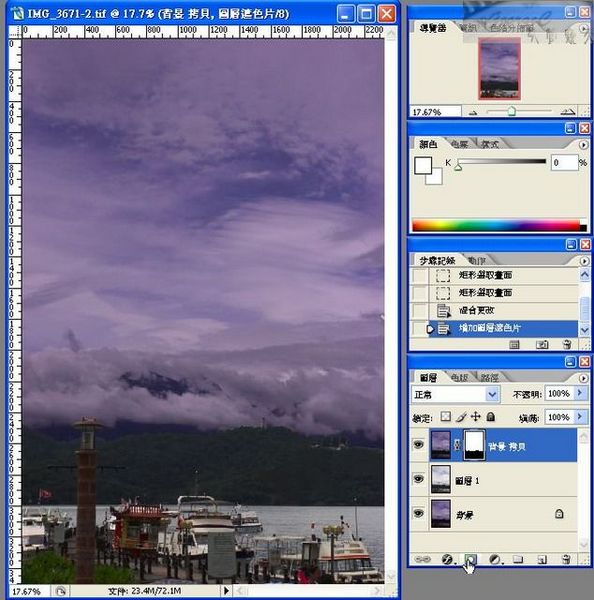Switch to the 色版 channels tab
The width and height of the screenshot is (594, 600).
460,378
